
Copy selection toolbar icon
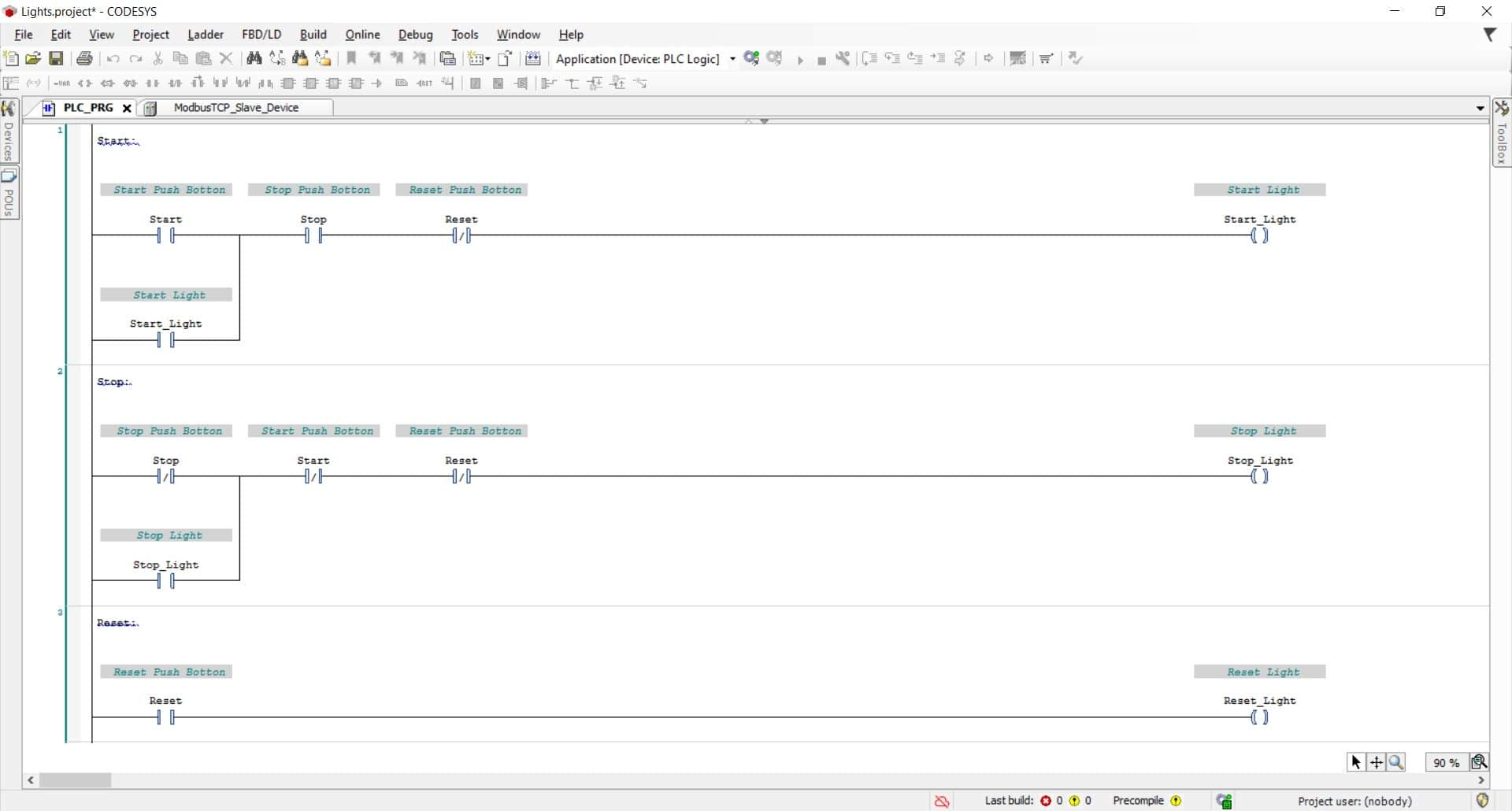click(180, 58)
